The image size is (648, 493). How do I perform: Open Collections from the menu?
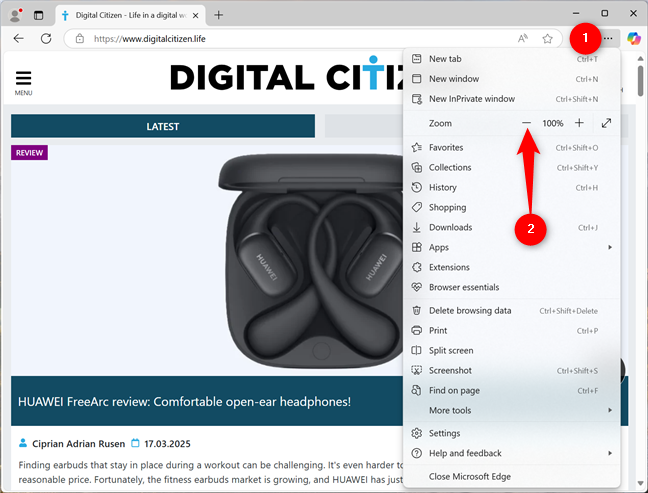point(512,167)
